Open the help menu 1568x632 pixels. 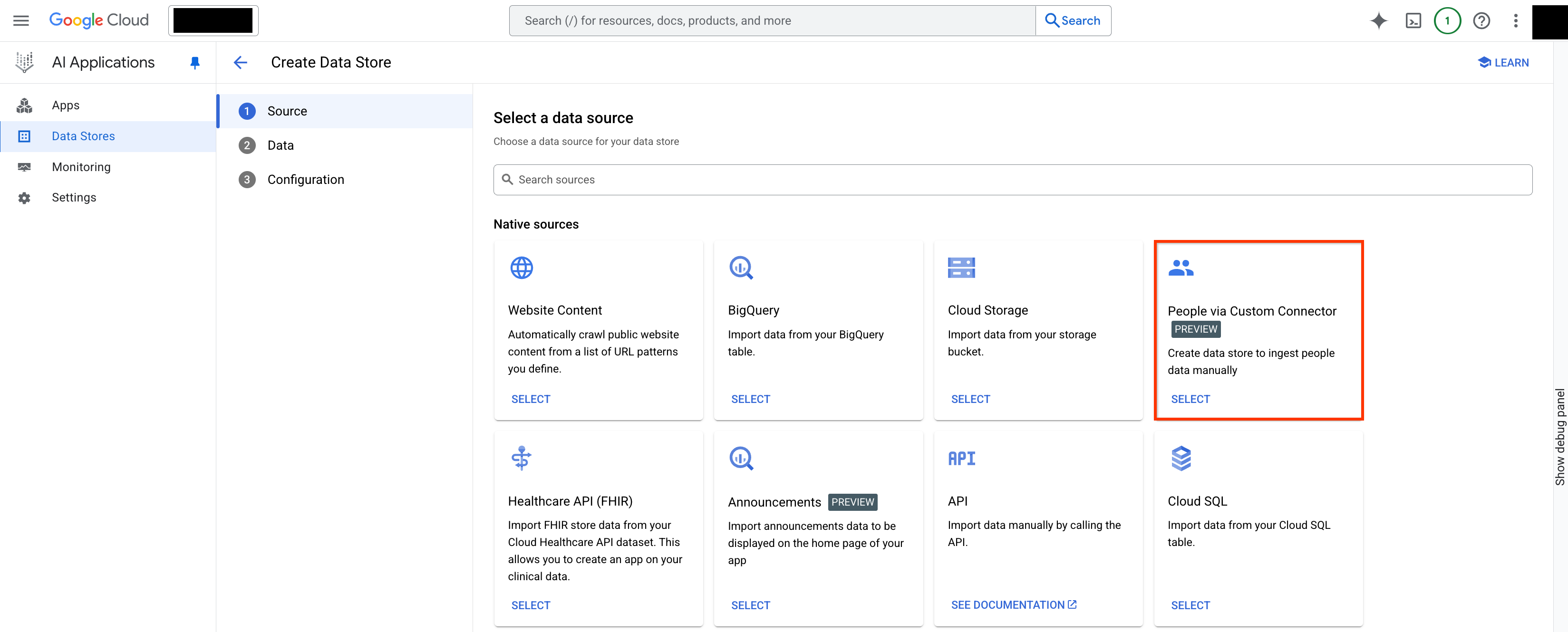1481,20
